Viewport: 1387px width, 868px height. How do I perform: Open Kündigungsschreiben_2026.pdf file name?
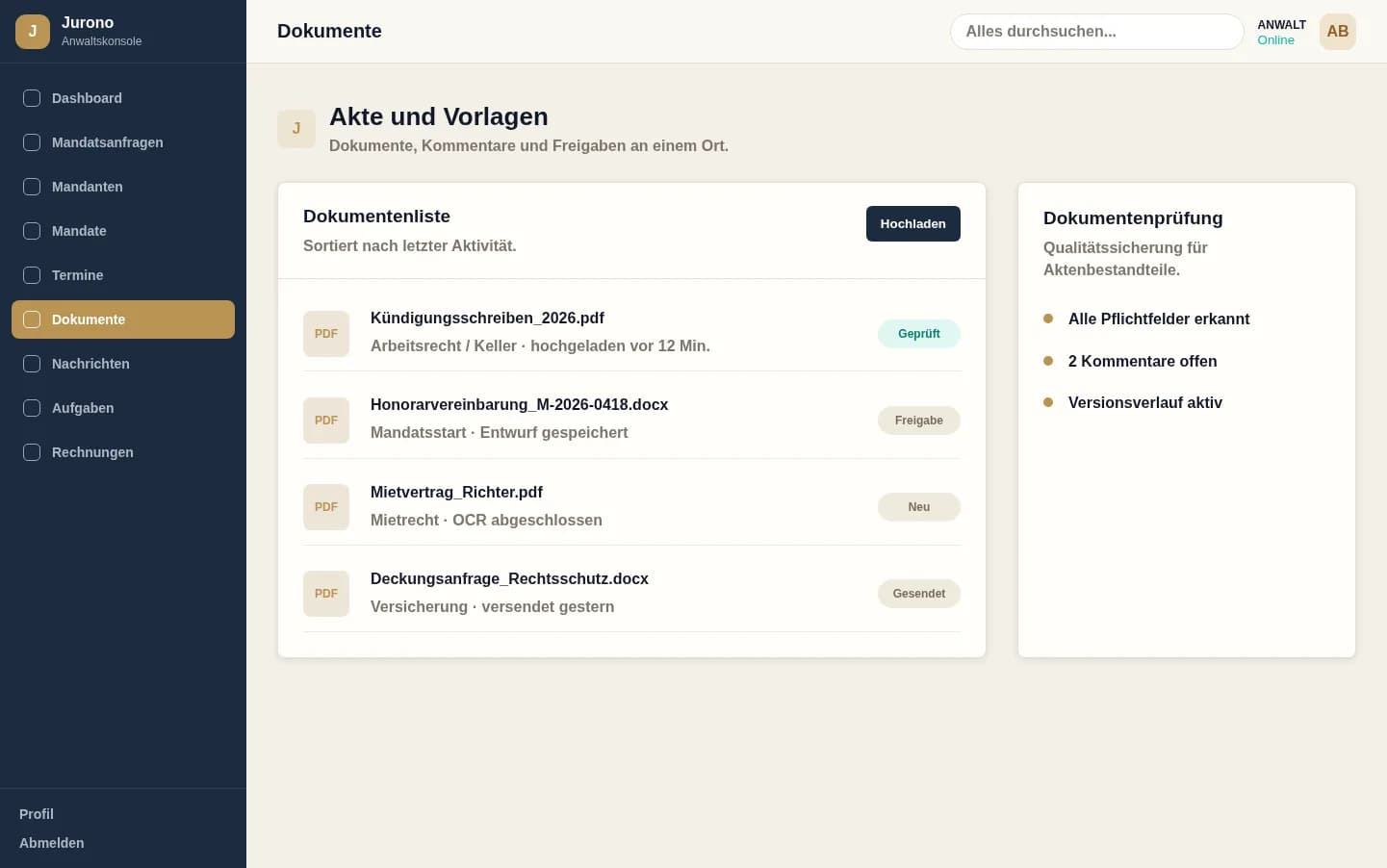pos(487,318)
